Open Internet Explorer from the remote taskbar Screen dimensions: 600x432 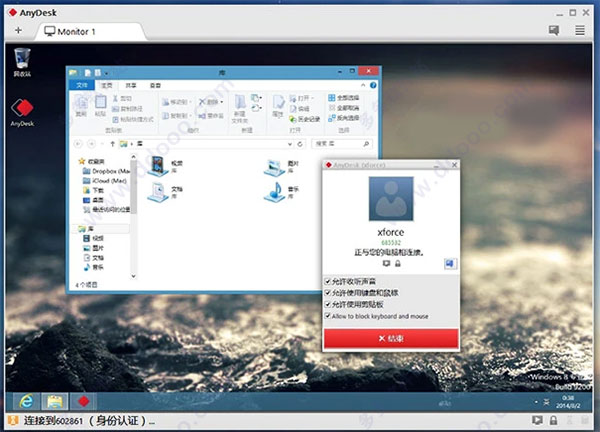[26, 401]
